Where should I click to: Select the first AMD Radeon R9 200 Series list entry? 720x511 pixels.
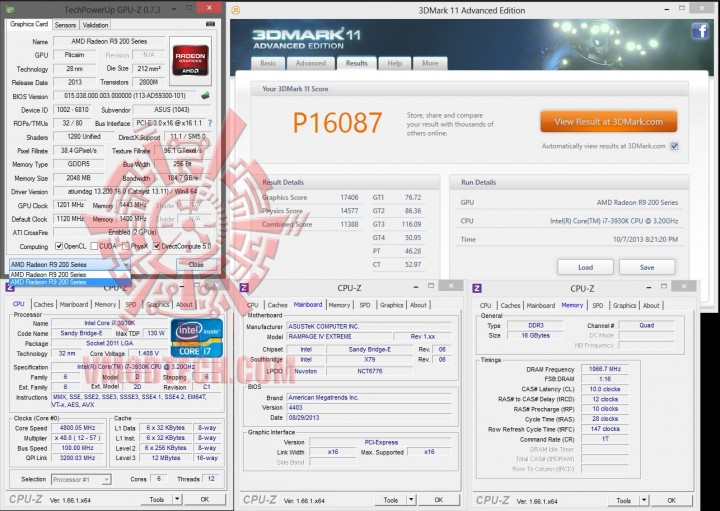[70, 275]
